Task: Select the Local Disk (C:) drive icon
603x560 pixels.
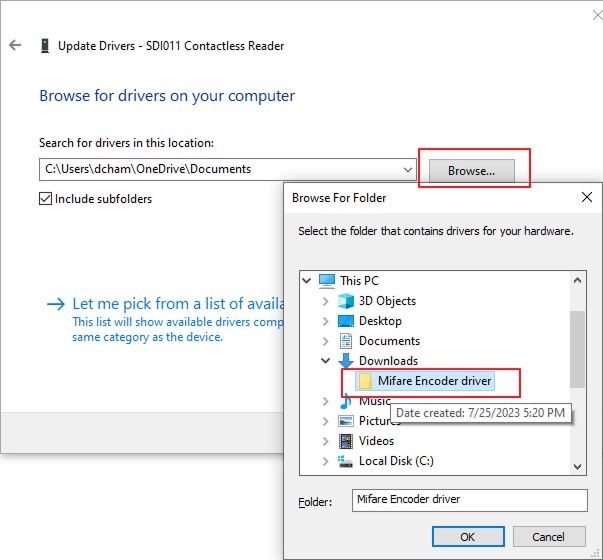Action: click(346, 461)
